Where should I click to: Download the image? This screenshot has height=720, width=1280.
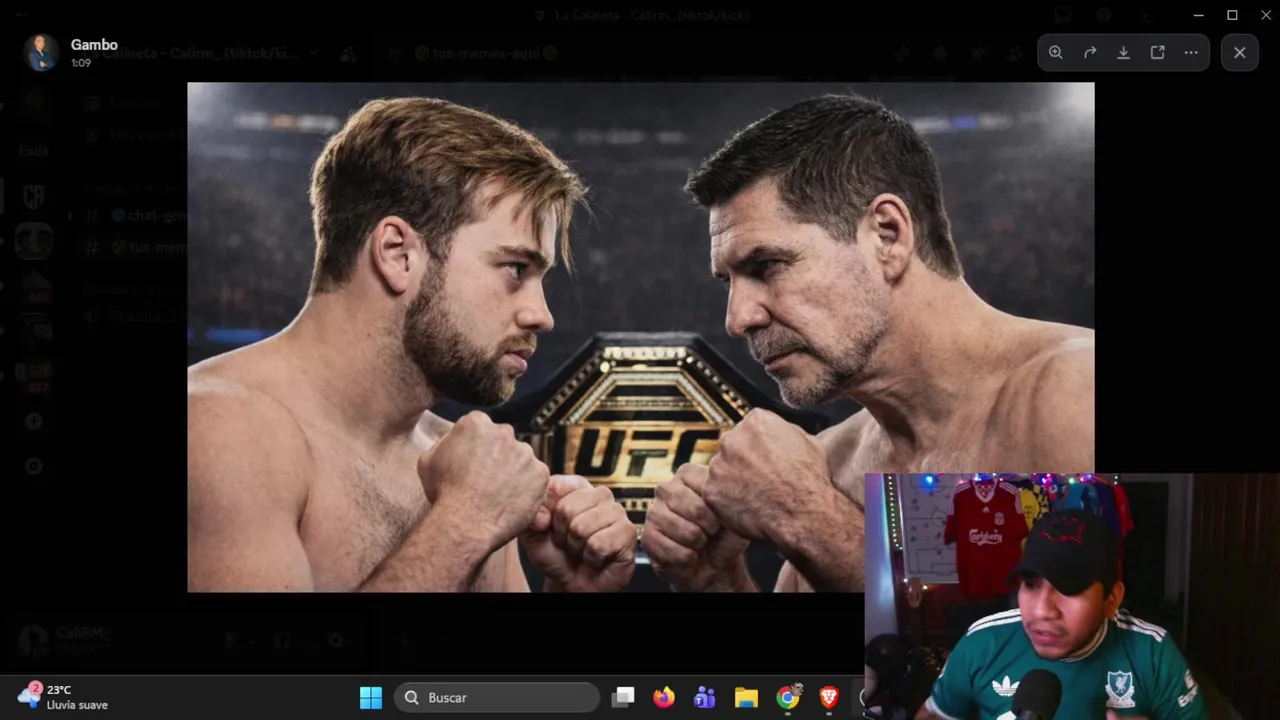click(1124, 53)
